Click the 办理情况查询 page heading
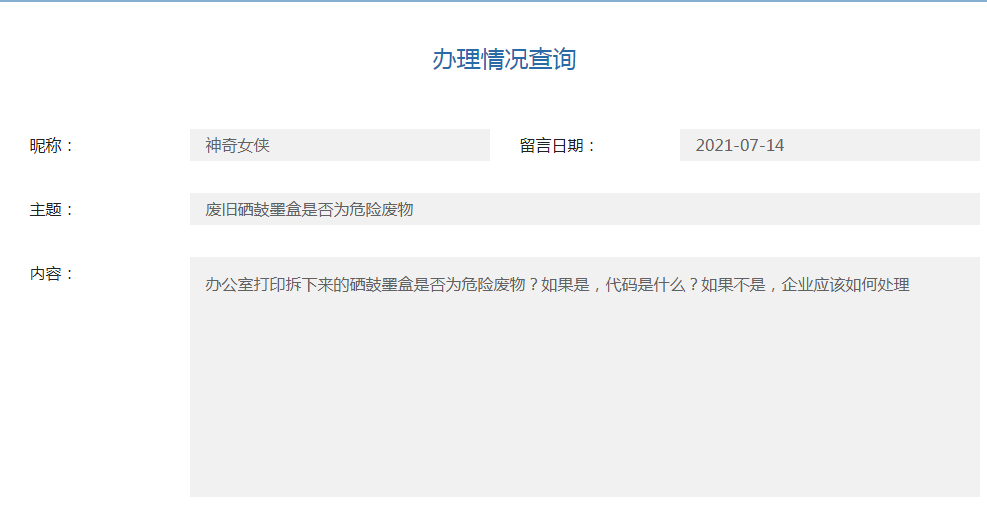987x515 pixels. coord(504,59)
